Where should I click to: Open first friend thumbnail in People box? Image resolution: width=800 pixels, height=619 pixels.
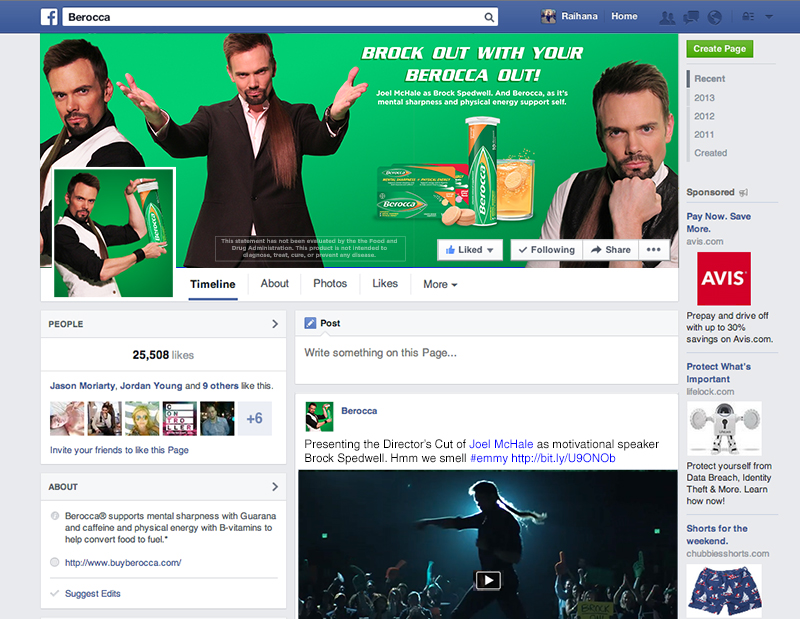[x=67, y=418]
